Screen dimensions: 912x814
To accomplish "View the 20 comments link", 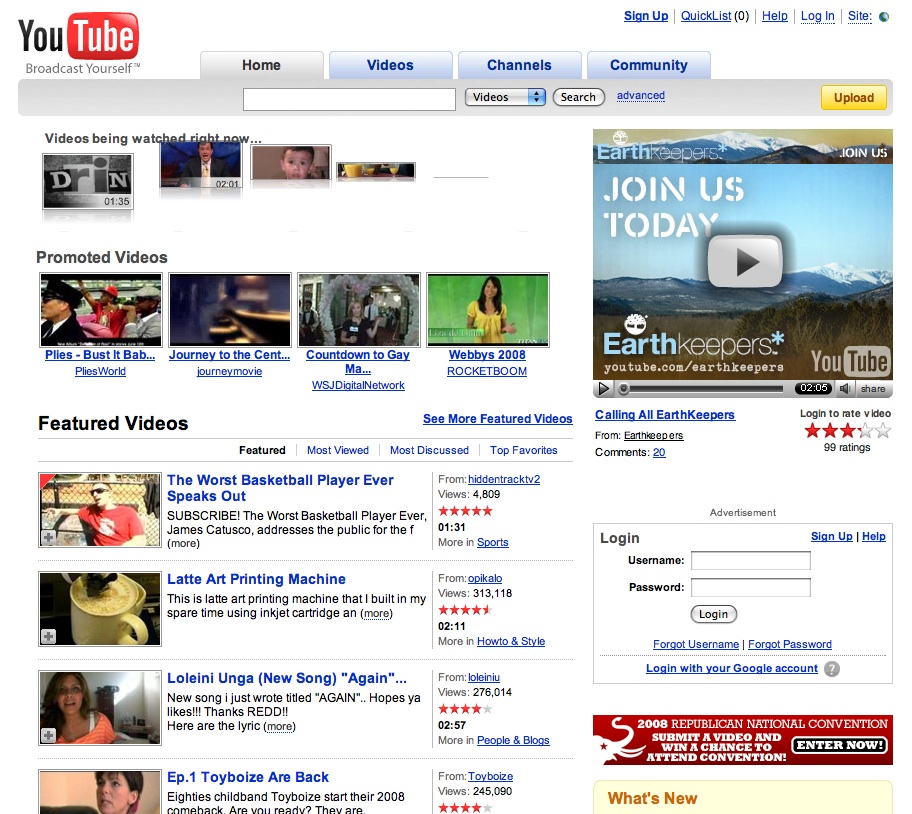I will click(x=659, y=452).
